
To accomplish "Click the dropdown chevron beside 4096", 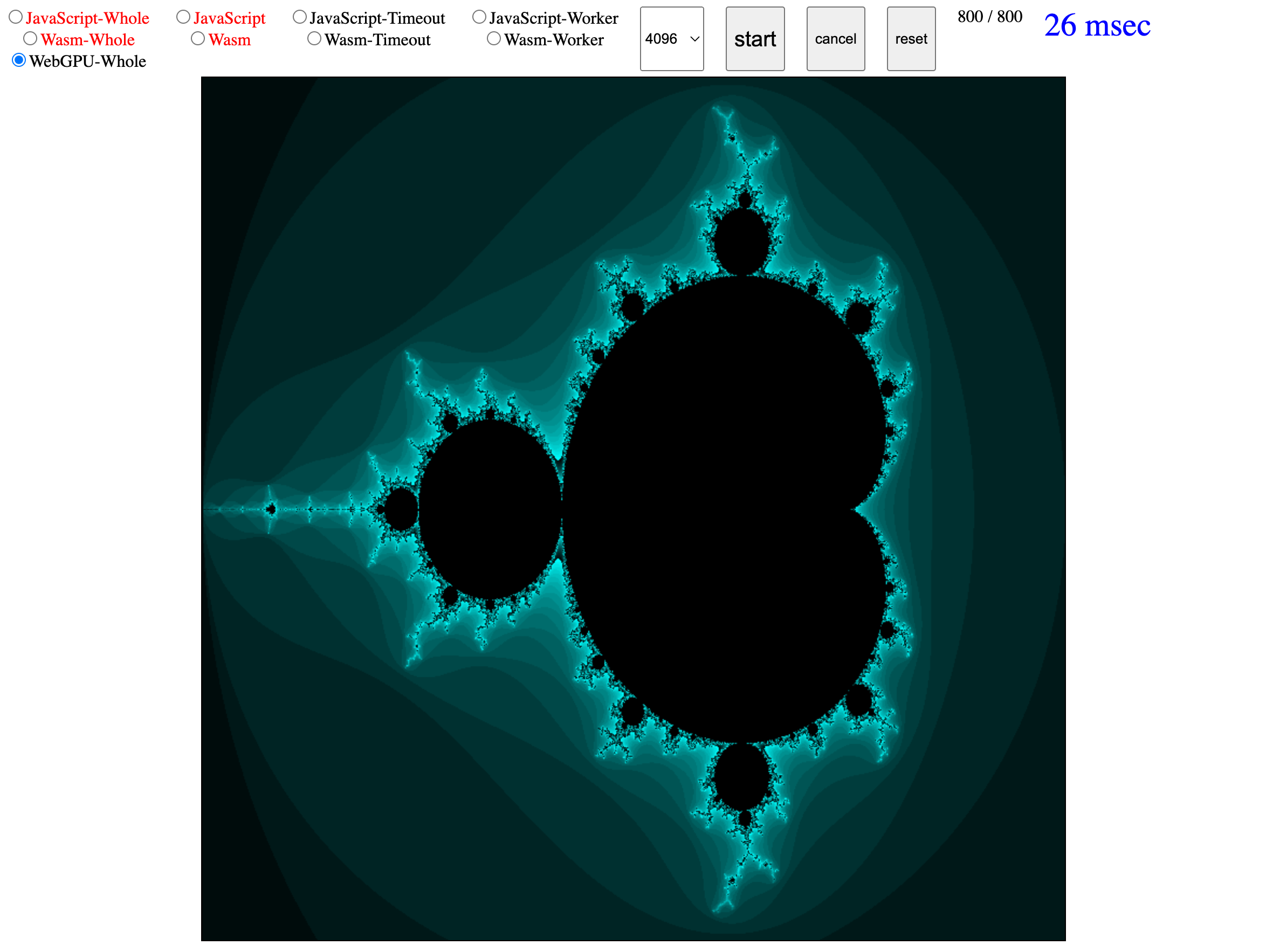I will click(x=695, y=39).
